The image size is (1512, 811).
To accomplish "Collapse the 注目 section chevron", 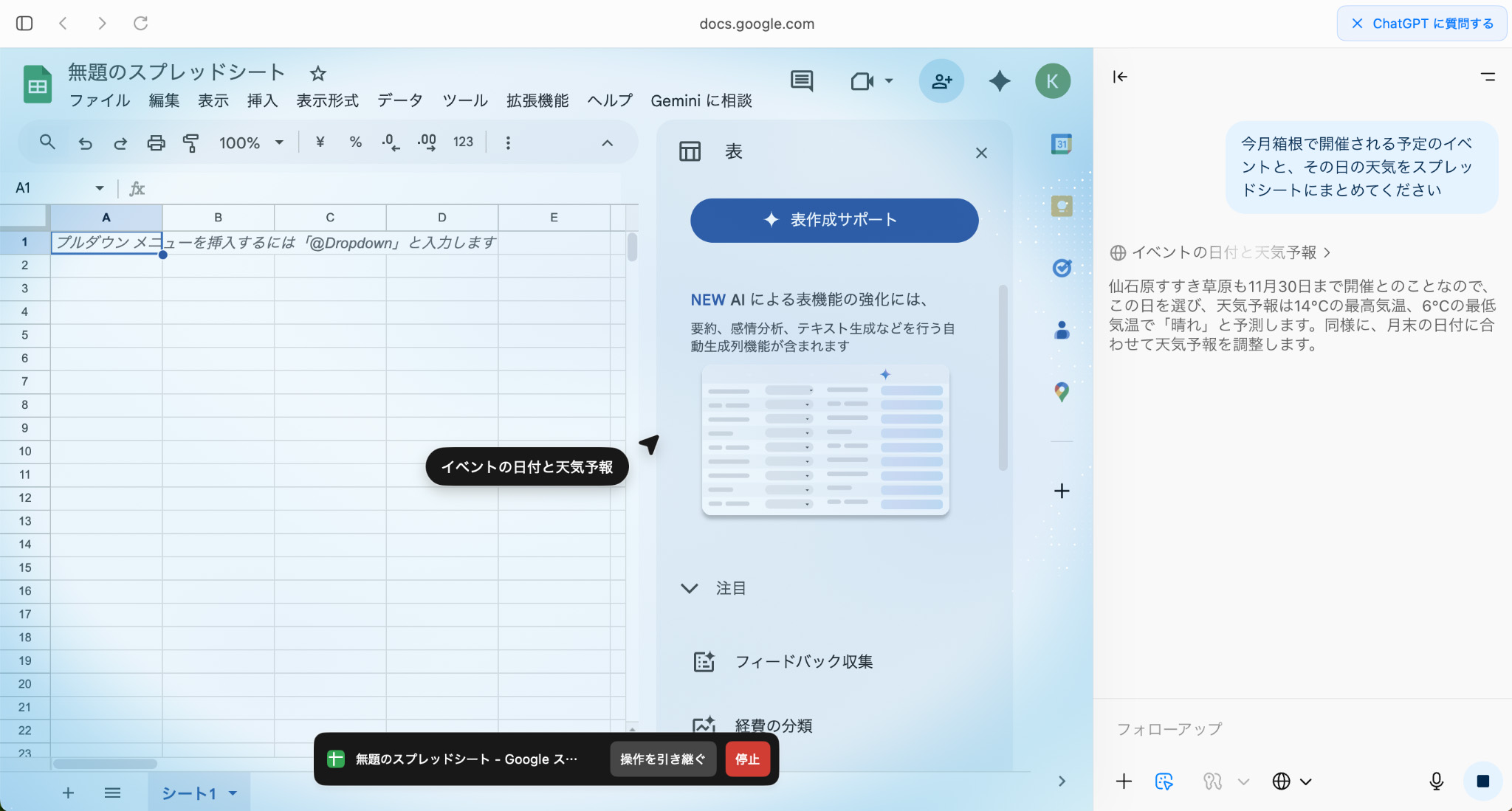I will [689, 588].
